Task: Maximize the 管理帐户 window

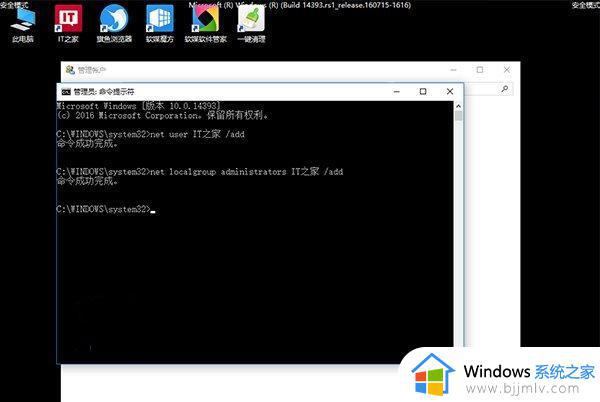Action: click(480, 70)
